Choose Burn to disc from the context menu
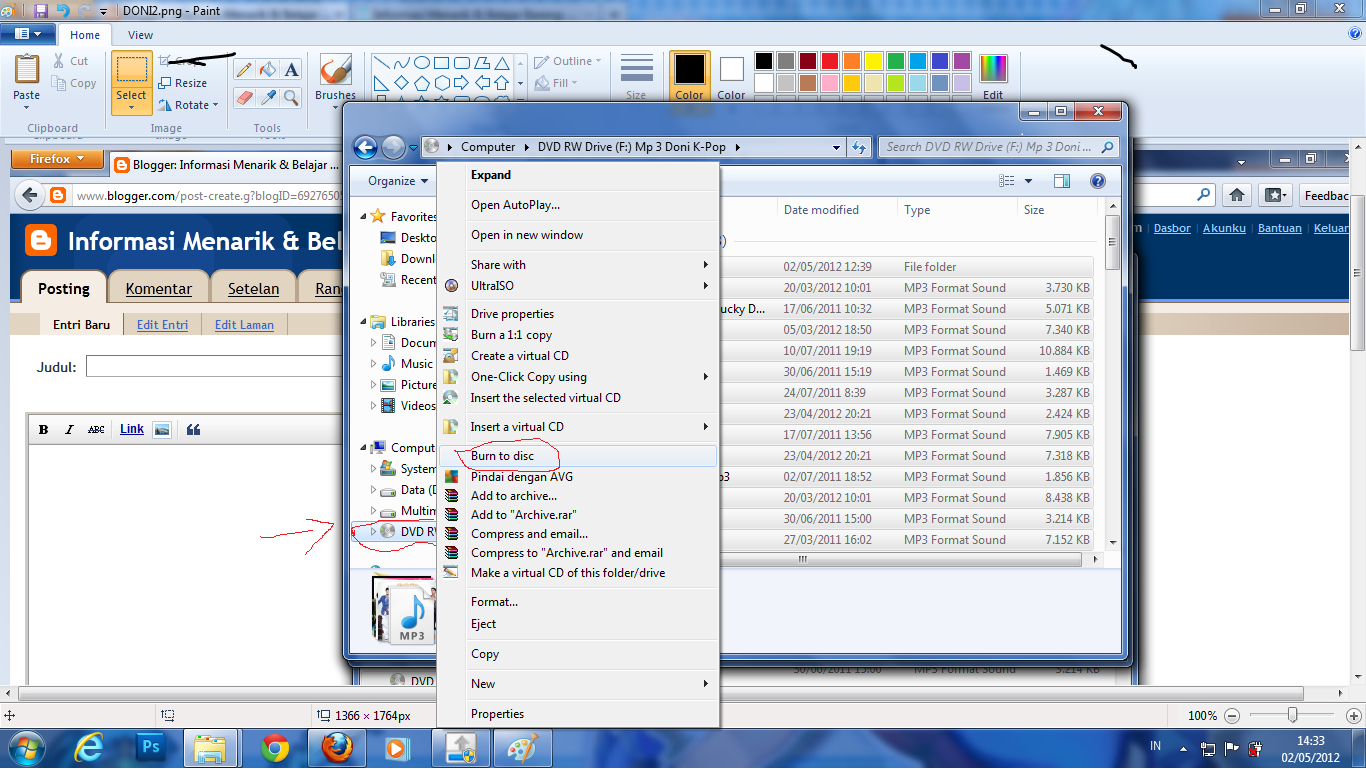Image resolution: width=1366 pixels, height=769 pixels. pos(504,455)
